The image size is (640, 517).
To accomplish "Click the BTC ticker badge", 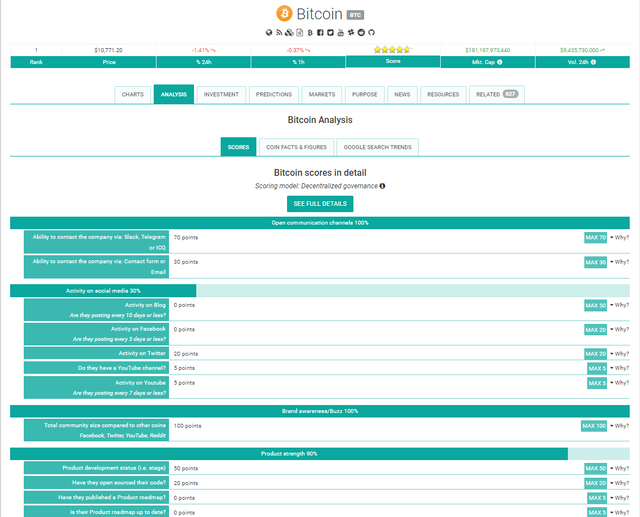I will 355,15.
